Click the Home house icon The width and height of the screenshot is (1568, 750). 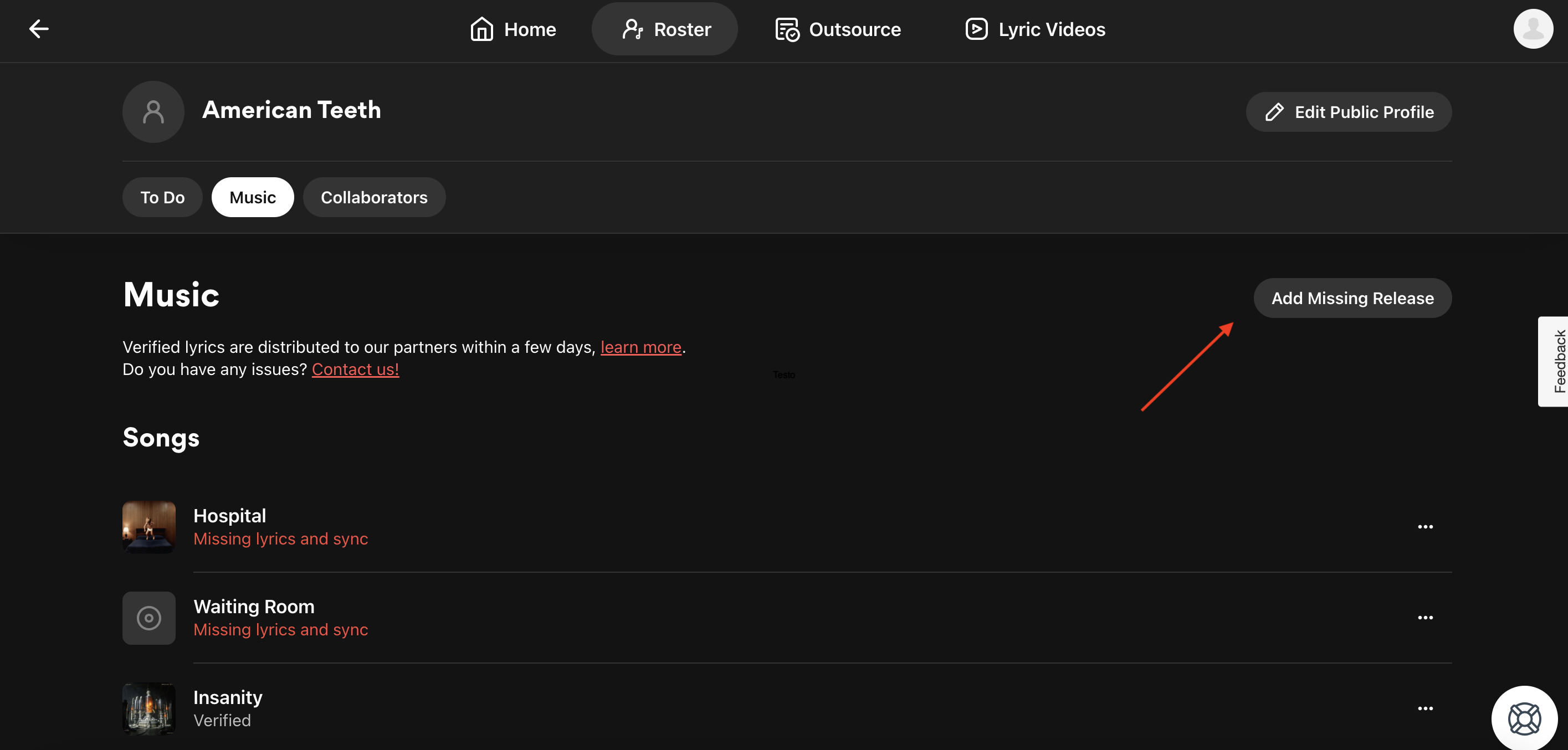(x=481, y=29)
